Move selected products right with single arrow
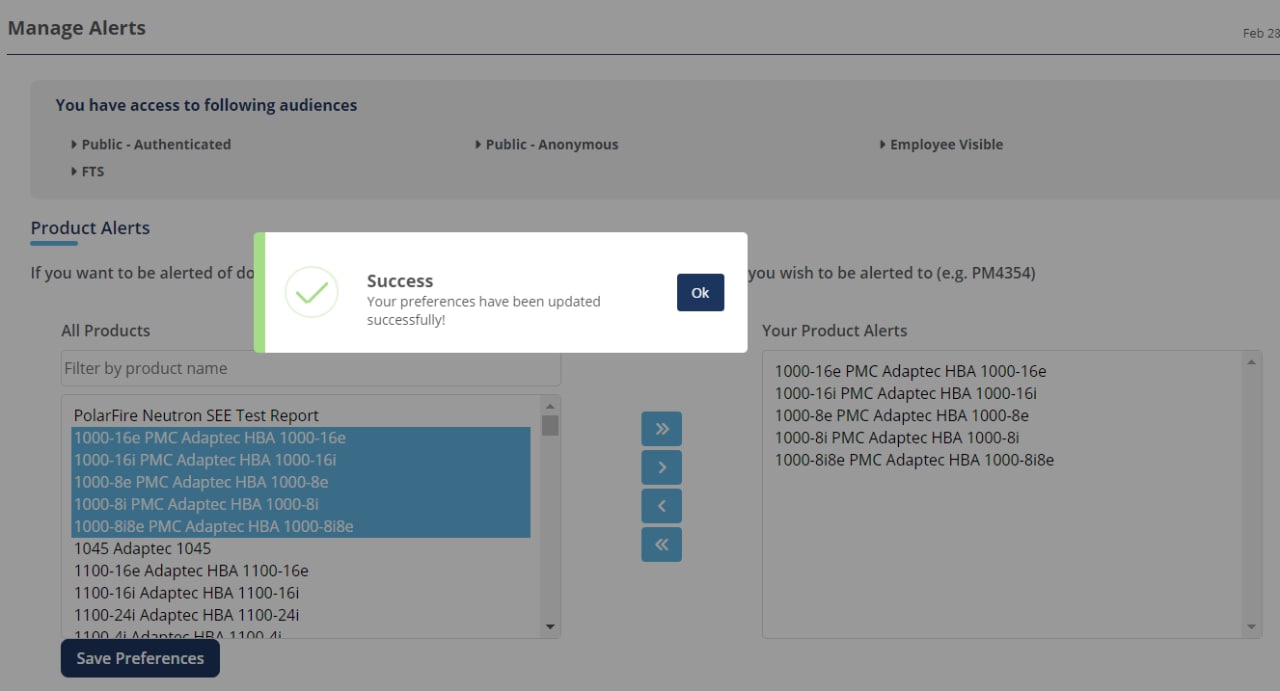Screen dimensions: 1280x691 tap(661, 467)
